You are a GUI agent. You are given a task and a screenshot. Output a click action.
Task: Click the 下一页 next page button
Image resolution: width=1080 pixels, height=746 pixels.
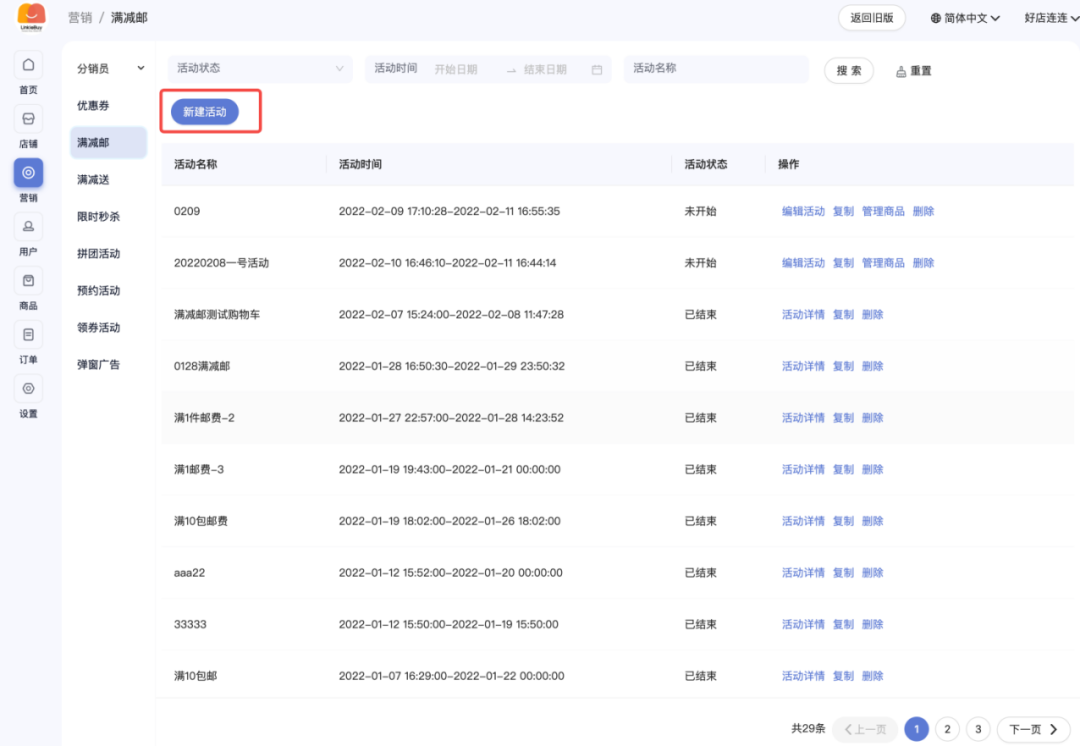tap(1033, 729)
